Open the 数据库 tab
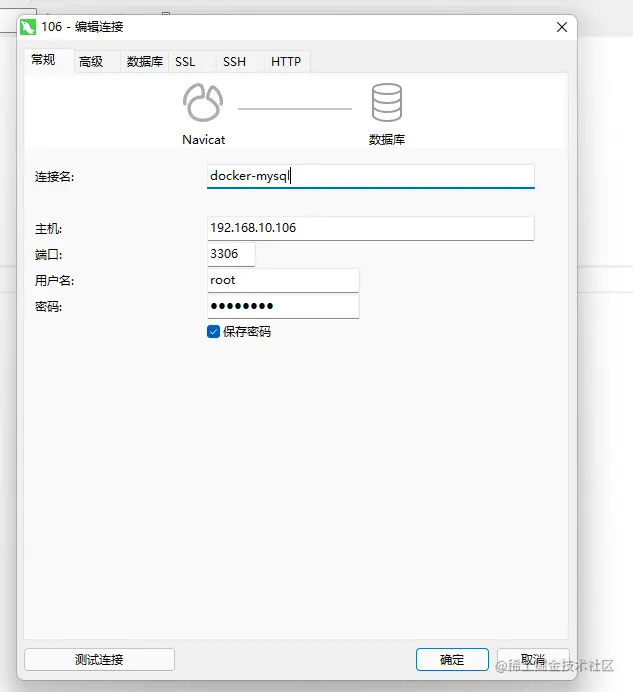The height and width of the screenshot is (692, 633). 145,61
